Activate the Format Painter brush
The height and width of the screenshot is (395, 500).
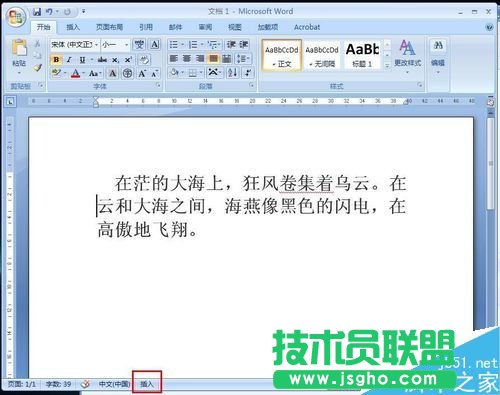[x=37, y=68]
